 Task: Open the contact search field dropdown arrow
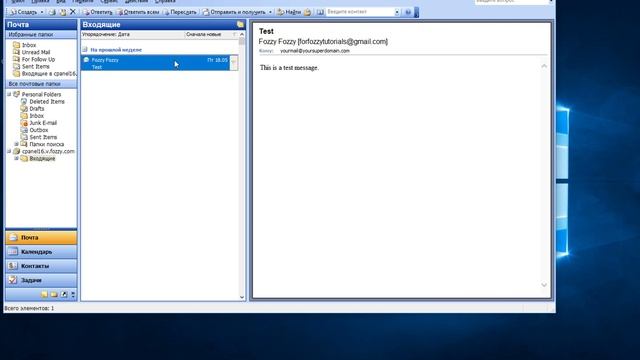(x=397, y=12)
